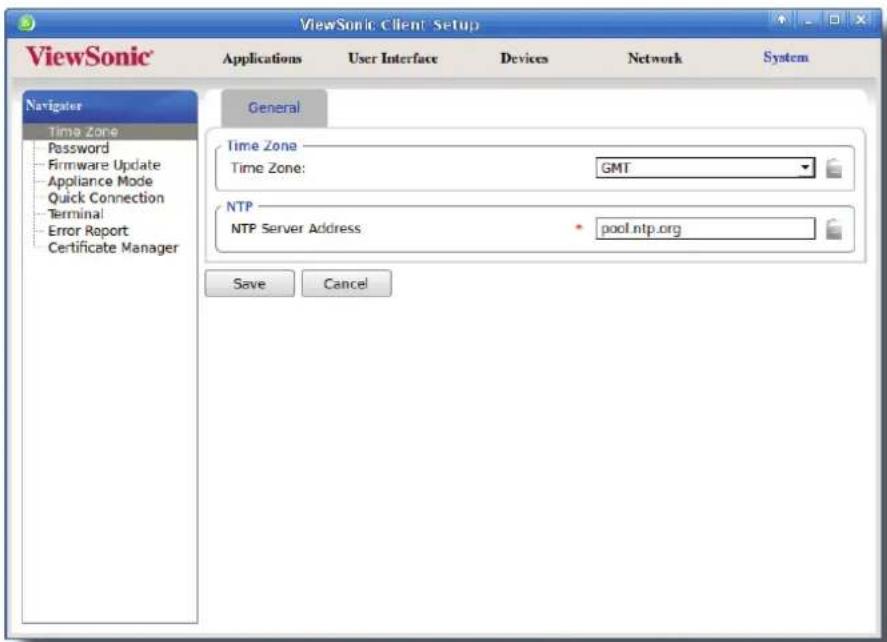Image resolution: width=887 pixels, height=642 pixels.
Task: Click the green icon in the title bar
Action: [x=26, y=23]
